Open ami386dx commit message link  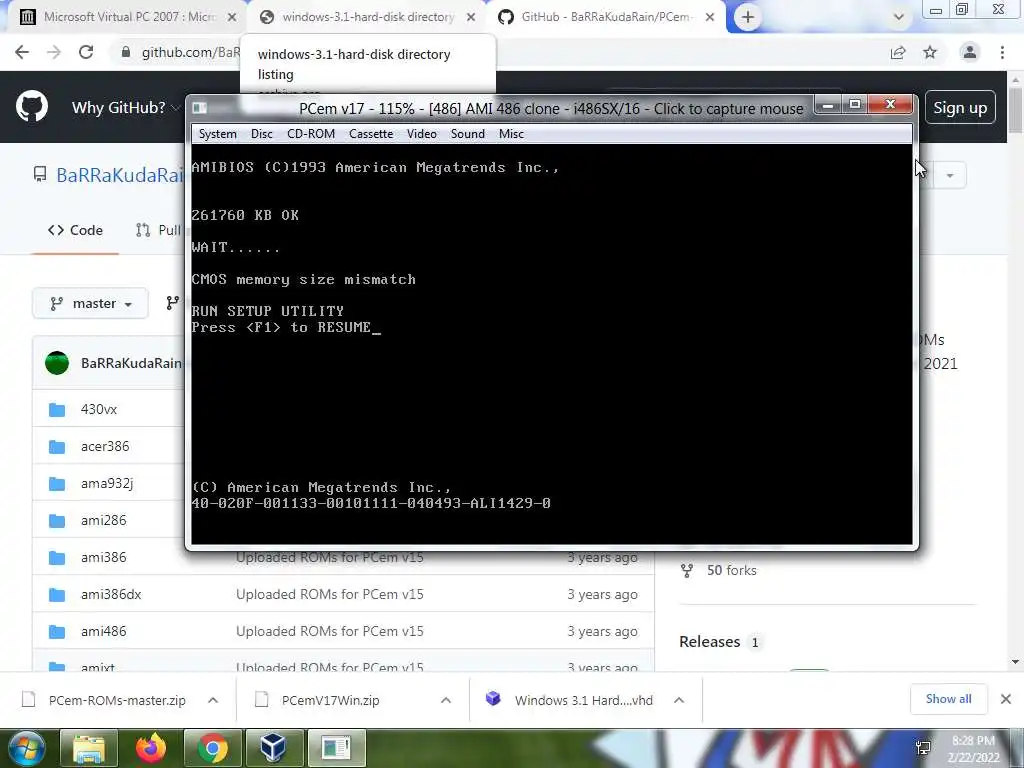click(330, 594)
